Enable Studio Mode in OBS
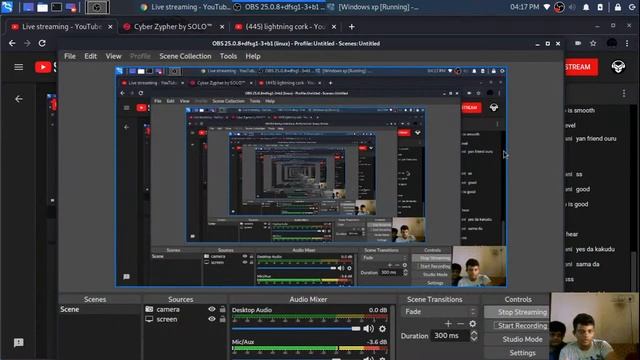640x360 pixels. [x=516, y=339]
